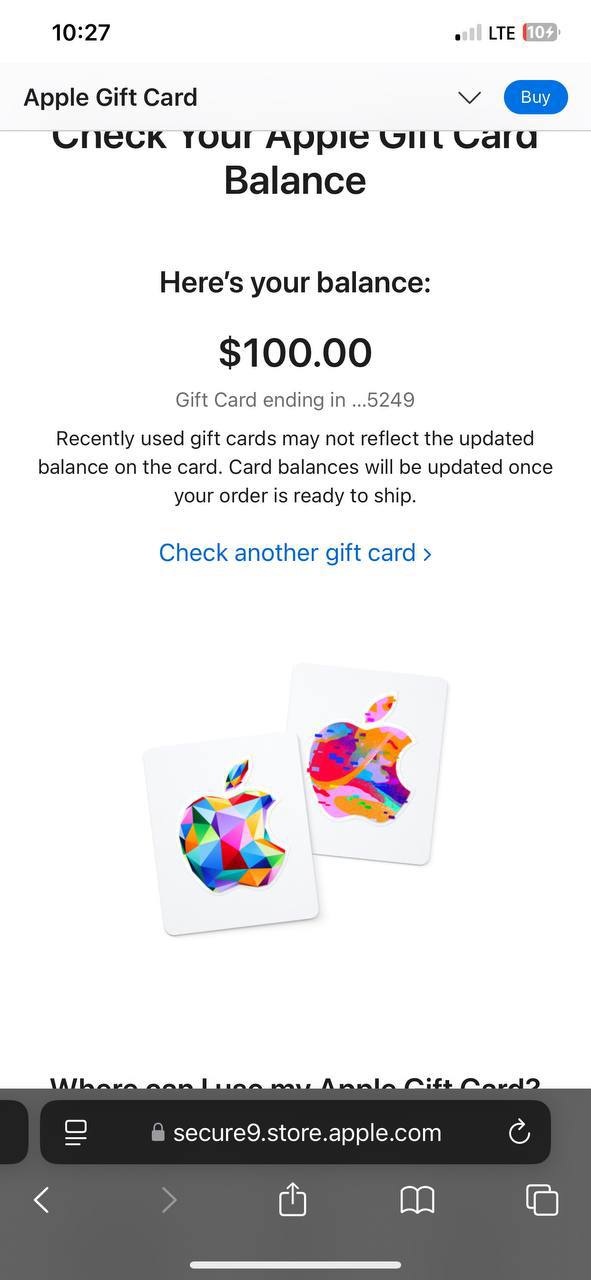Tap the geometric Apple logo gift card image
The width and height of the screenshot is (591, 1280).
click(x=231, y=834)
